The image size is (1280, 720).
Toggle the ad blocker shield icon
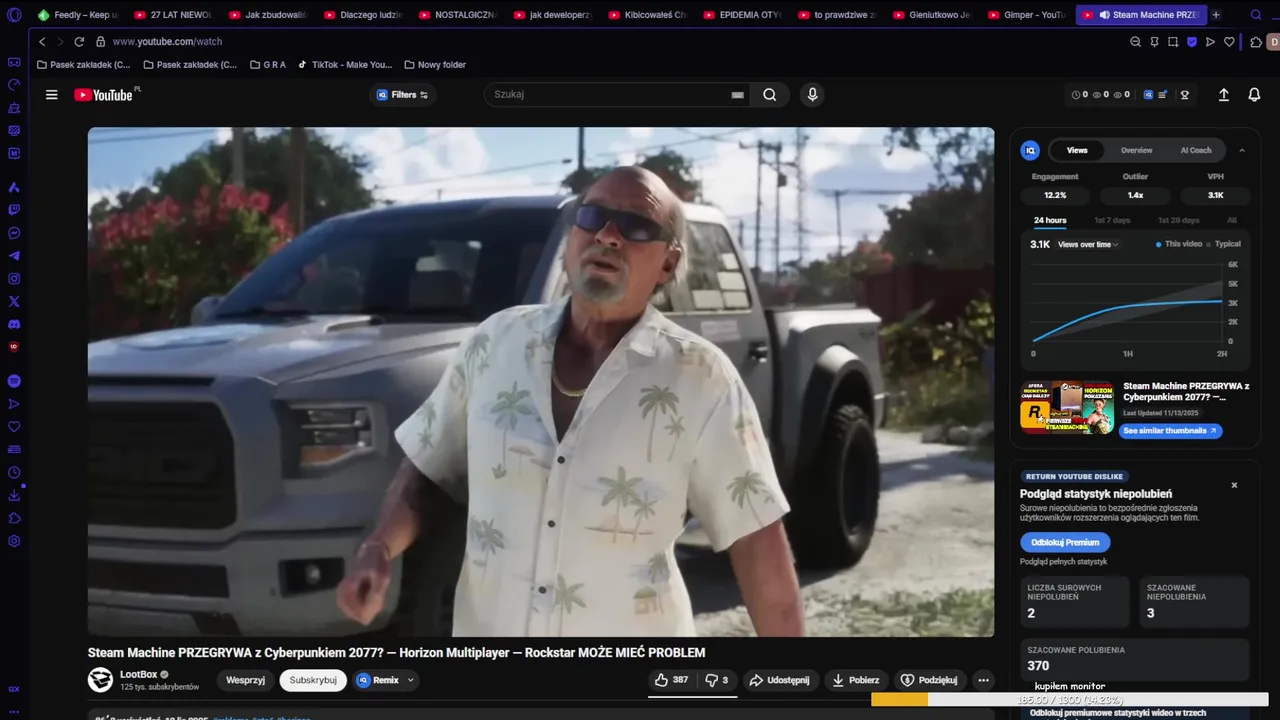pos(1192,42)
